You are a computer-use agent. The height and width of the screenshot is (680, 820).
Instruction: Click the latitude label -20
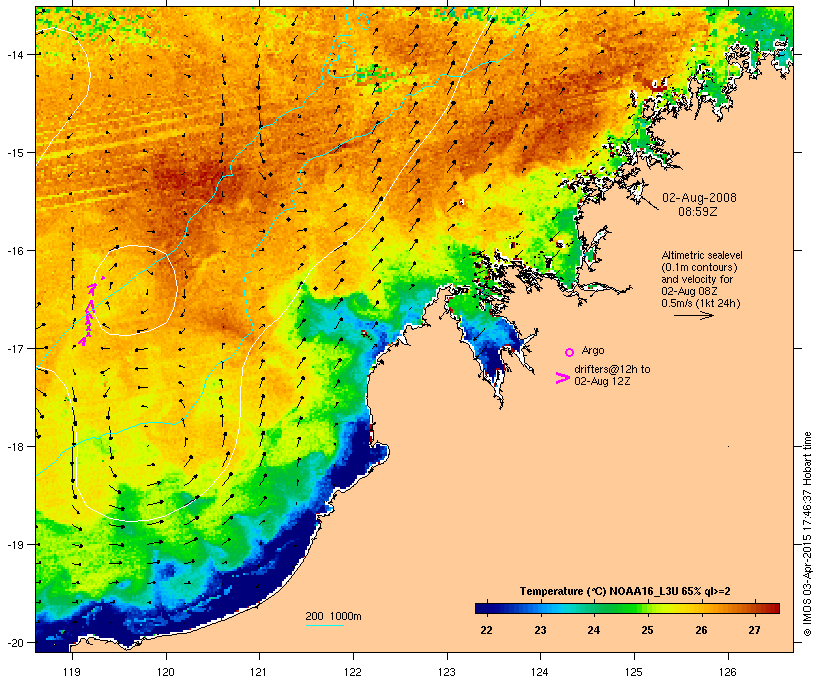(x=15, y=643)
